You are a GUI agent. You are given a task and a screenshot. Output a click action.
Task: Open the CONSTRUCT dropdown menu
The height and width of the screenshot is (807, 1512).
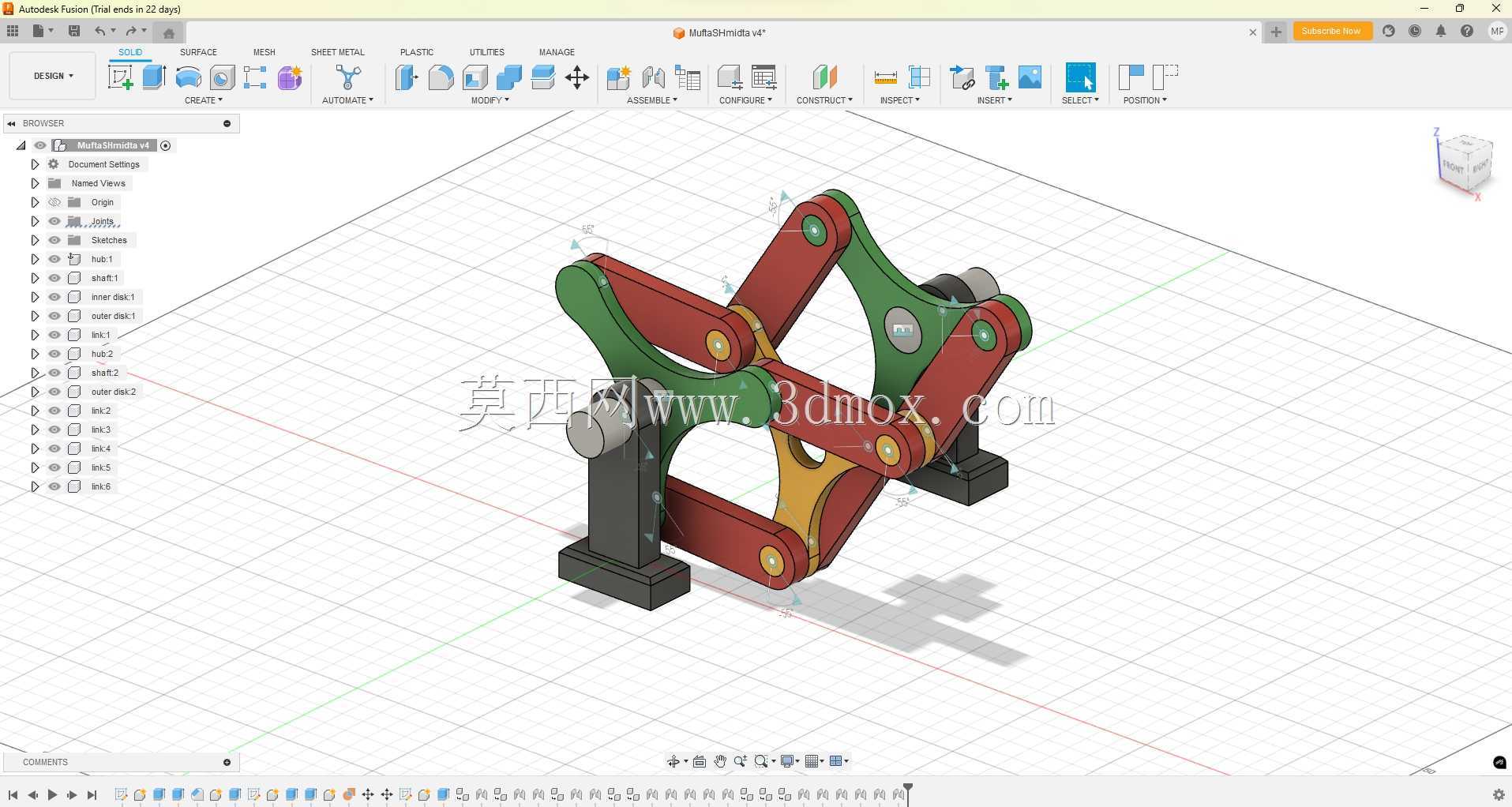click(x=824, y=100)
